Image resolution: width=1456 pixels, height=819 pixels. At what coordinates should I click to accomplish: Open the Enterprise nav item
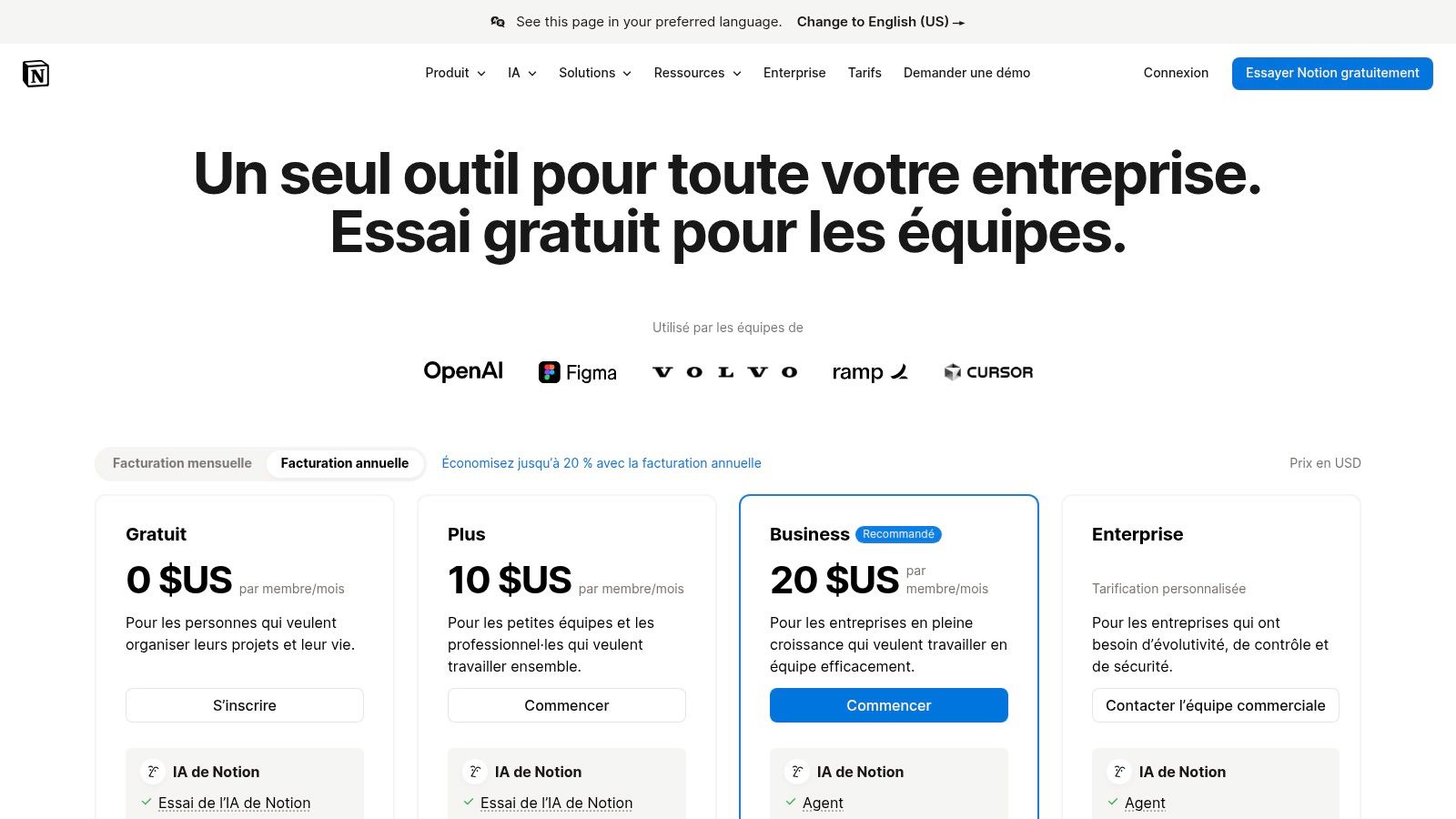(x=794, y=73)
